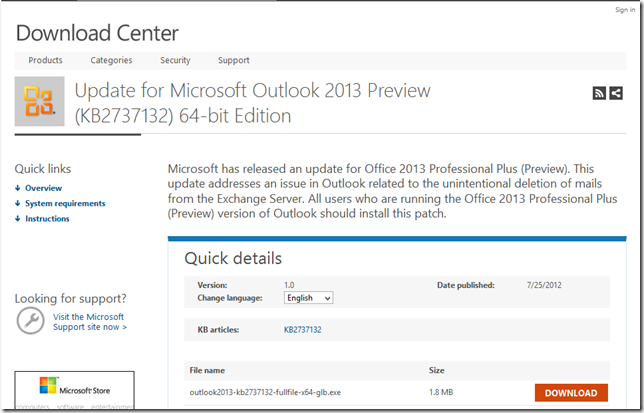The height and width of the screenshot is (413, 644).
Task: Click the RSS feed icon
Action: pyautogui.click(x=599, y=93)
